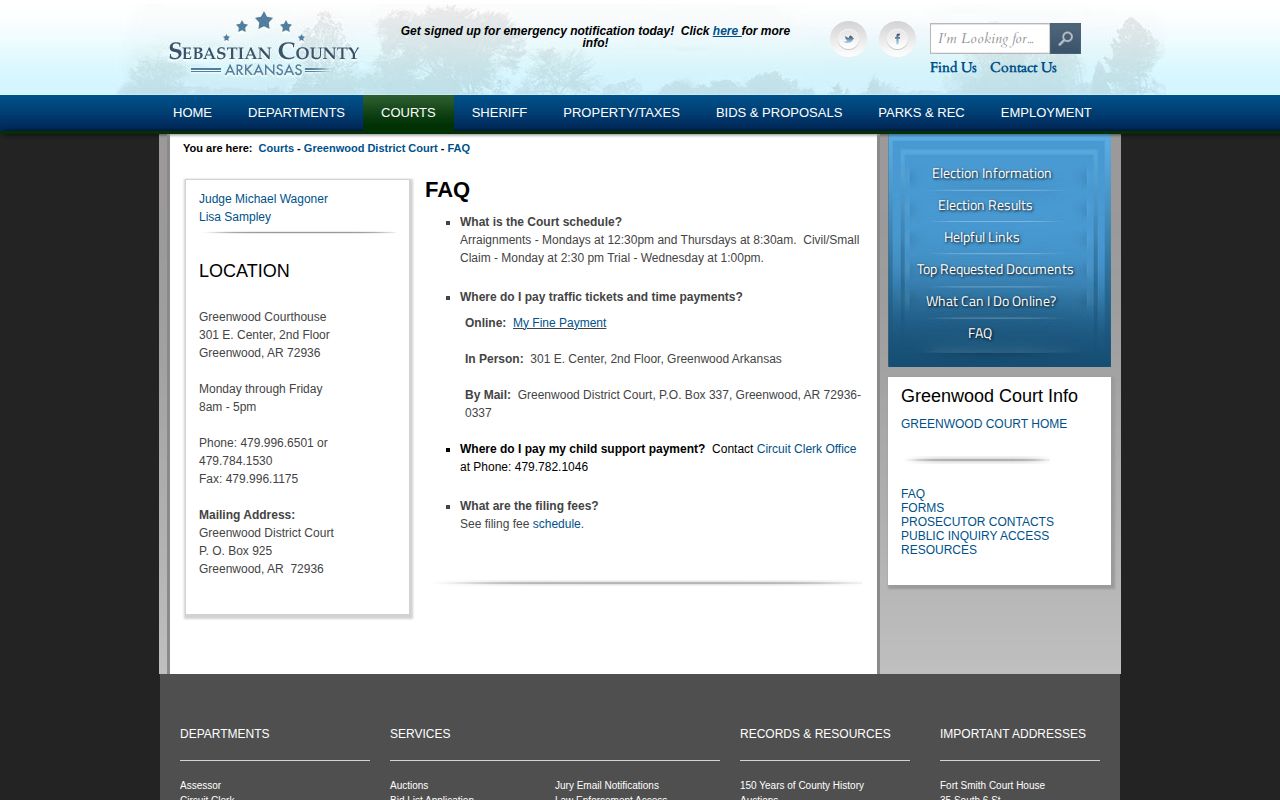Click the FAQ breadcrumb link

tap(458, 148)
